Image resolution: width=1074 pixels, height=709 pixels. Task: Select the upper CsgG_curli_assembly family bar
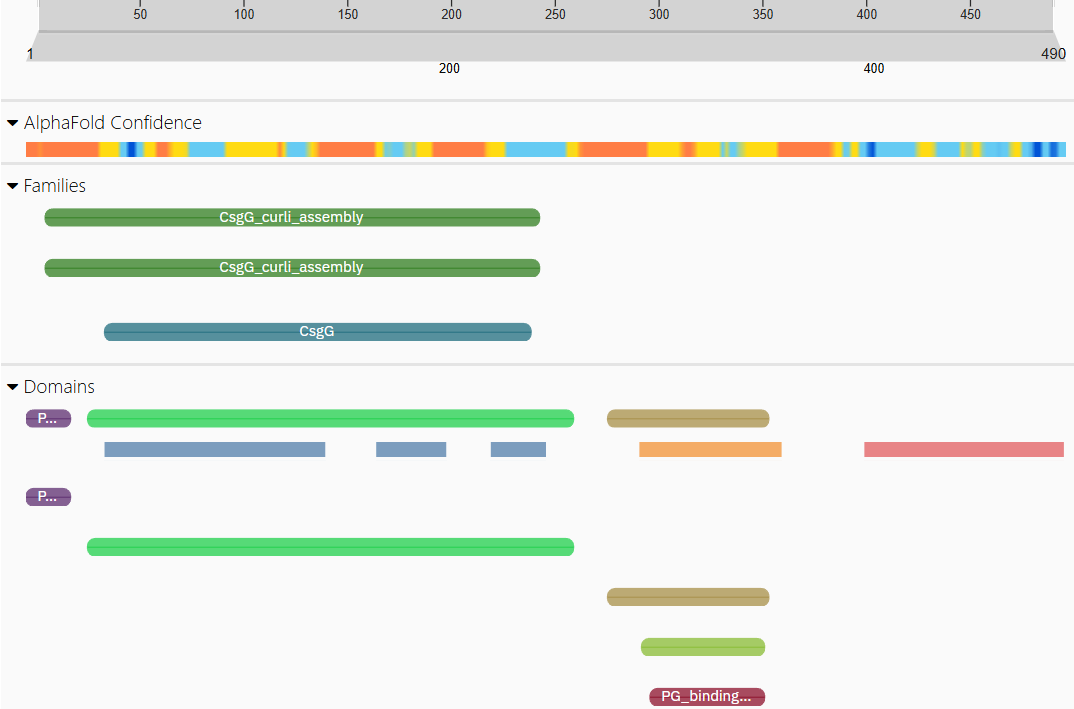[292, 217]
